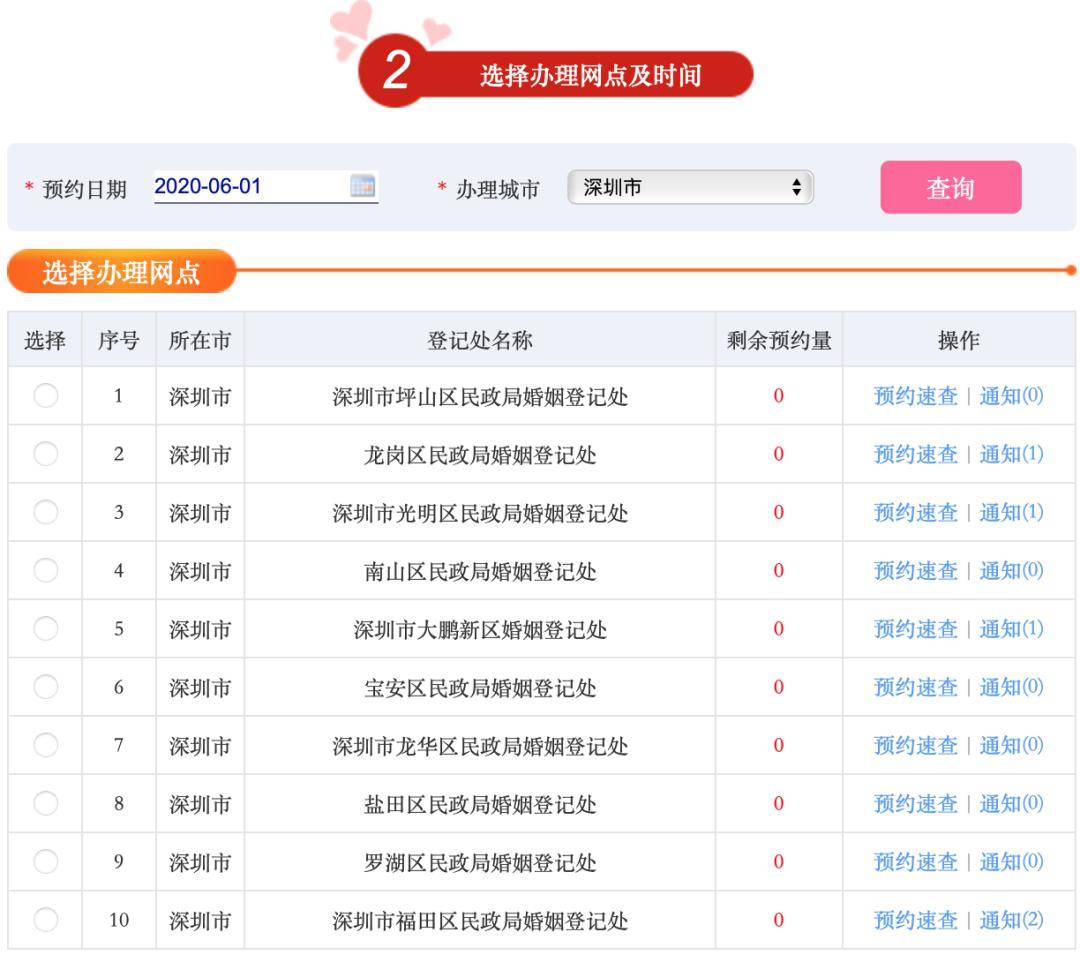Image resolution: width=1080 pixels, height=955 pixels.
Task: Open the 办理城市 dropdown showing 深圳市
Action: [x=690, y=187]
